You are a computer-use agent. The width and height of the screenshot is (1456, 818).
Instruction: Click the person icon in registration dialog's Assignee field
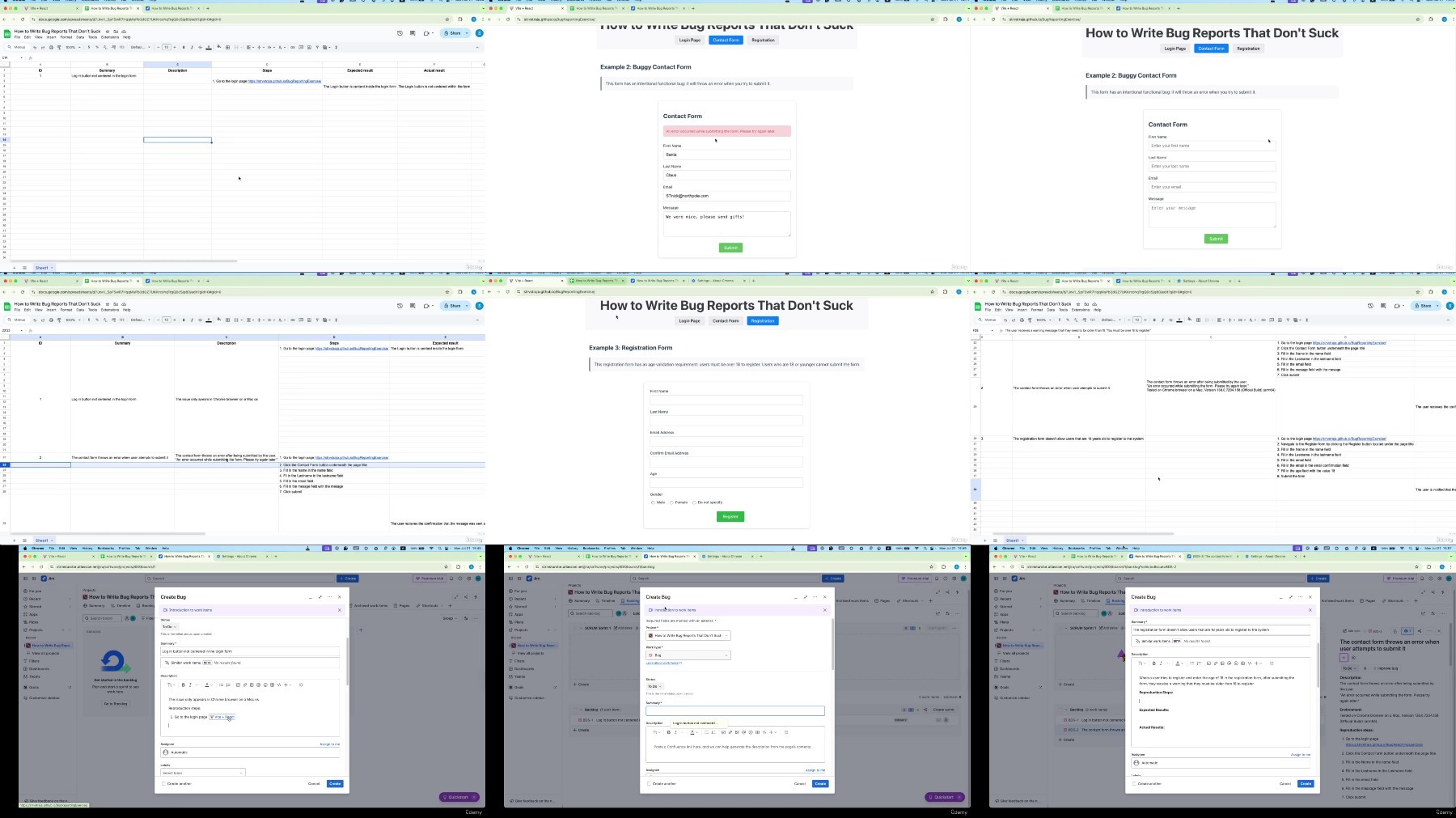coord(1136,763)
